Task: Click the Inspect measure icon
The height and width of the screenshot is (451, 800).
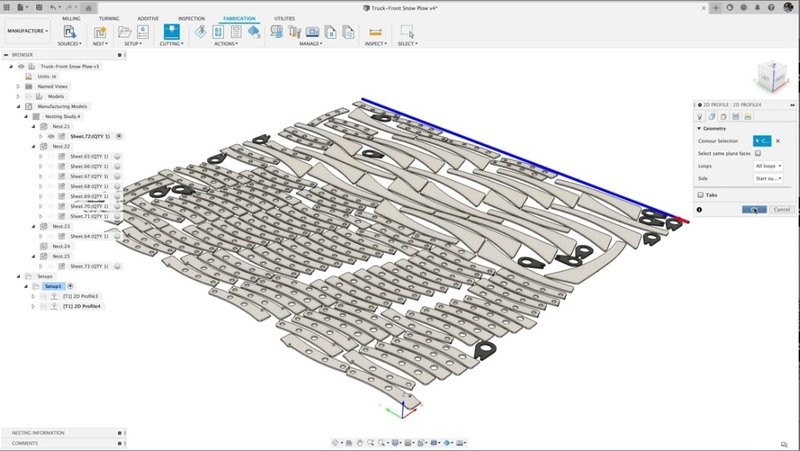Action: point(376,32)
